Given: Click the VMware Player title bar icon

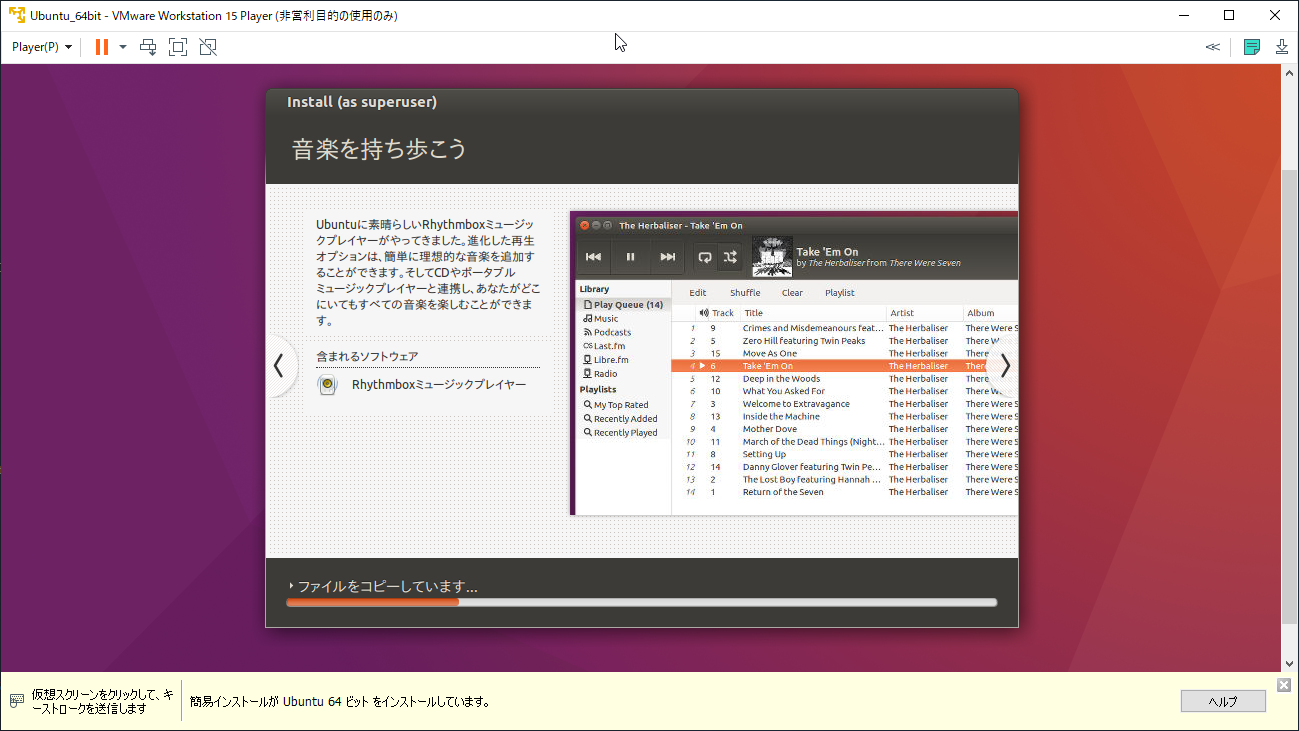Looking at the screenshot, I should click(16, 15).
